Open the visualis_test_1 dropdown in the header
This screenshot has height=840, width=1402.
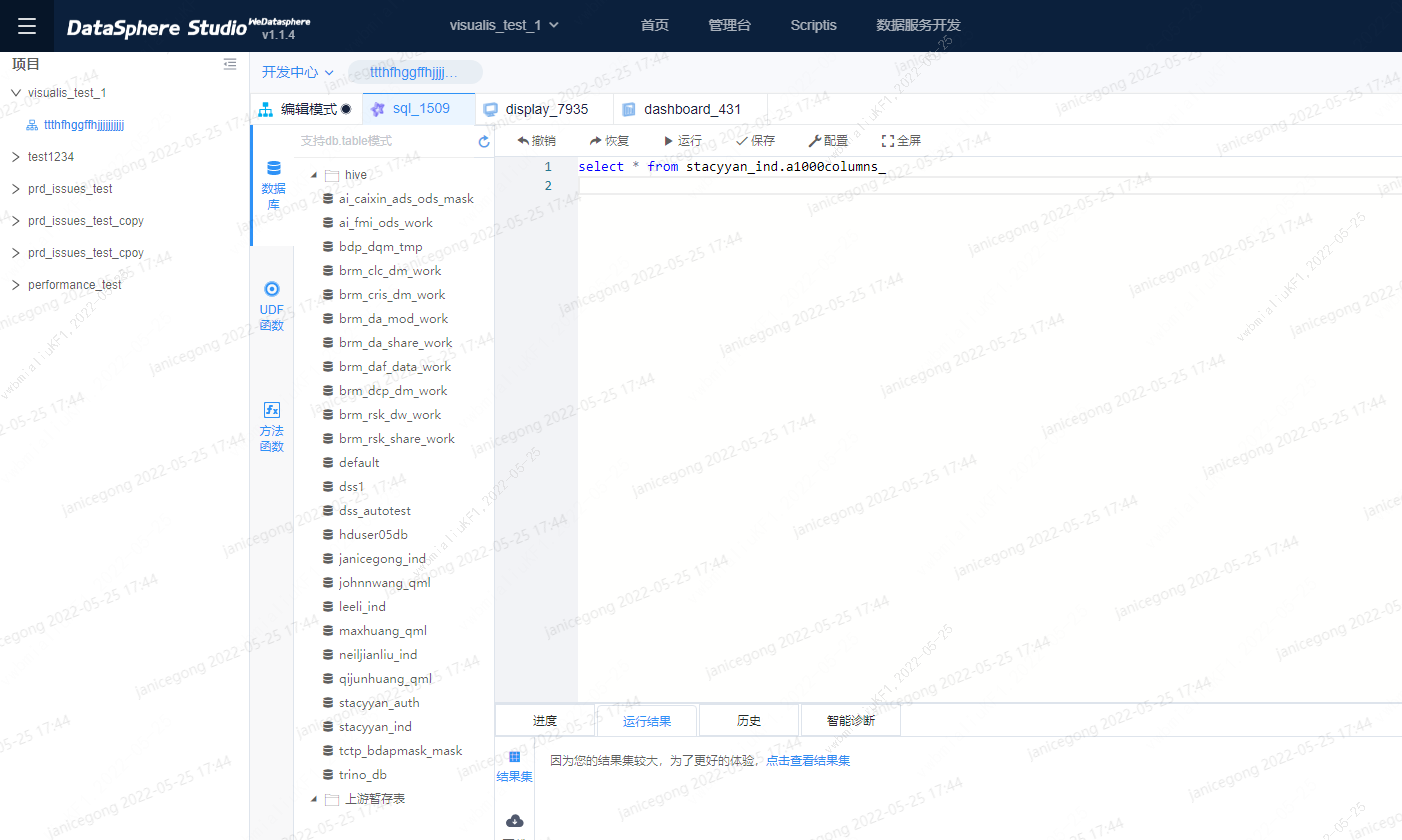504,26
